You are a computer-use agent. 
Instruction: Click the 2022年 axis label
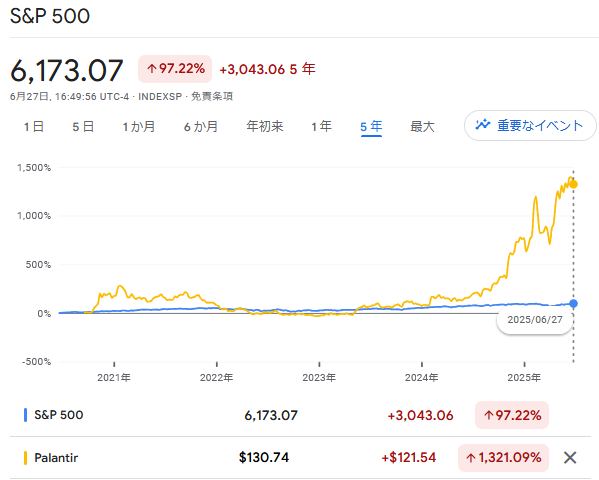click(217, 378)
